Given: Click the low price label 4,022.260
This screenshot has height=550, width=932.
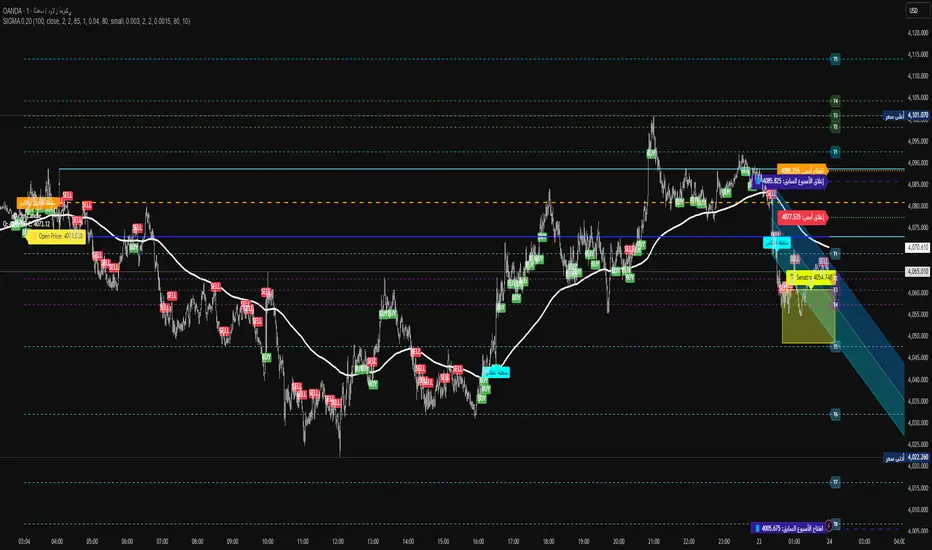Looking at the screenshot, I should pyautogui.click(x=906, y=458).
